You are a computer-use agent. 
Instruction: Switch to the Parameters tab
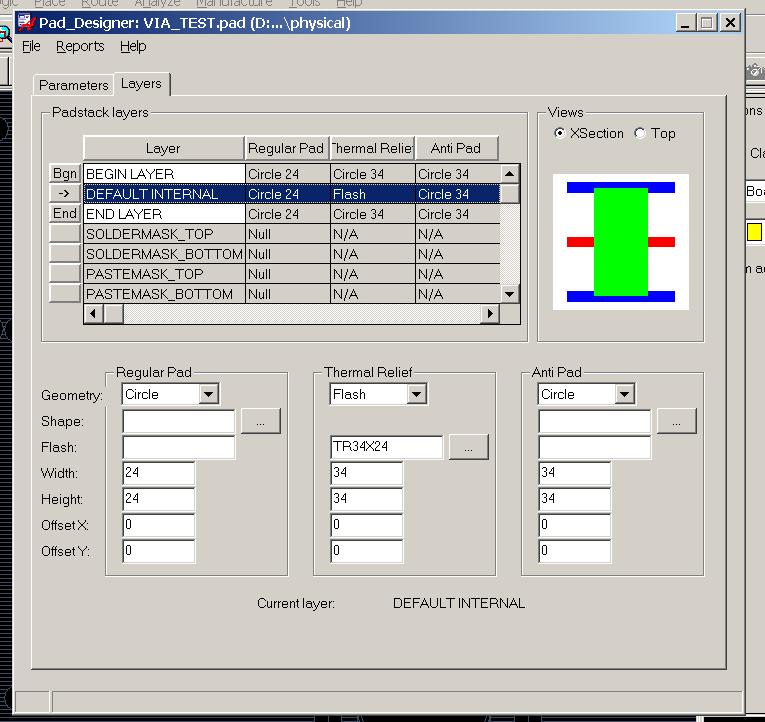(x=73, y=85)
